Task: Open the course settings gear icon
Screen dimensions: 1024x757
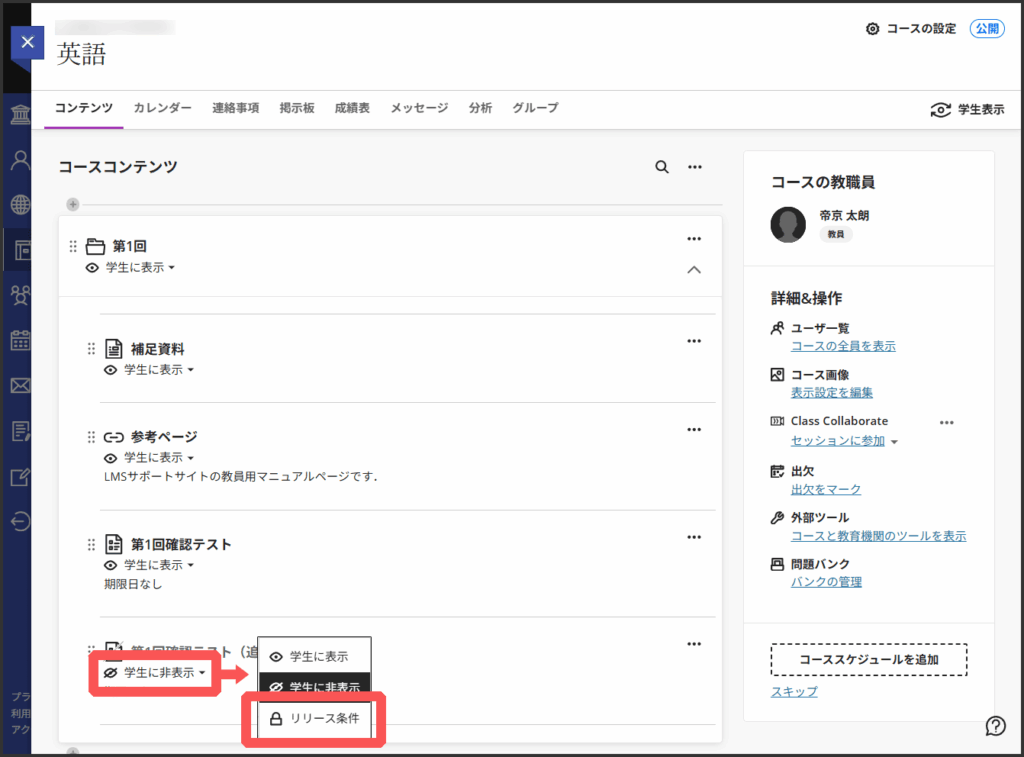Action: 872,29
